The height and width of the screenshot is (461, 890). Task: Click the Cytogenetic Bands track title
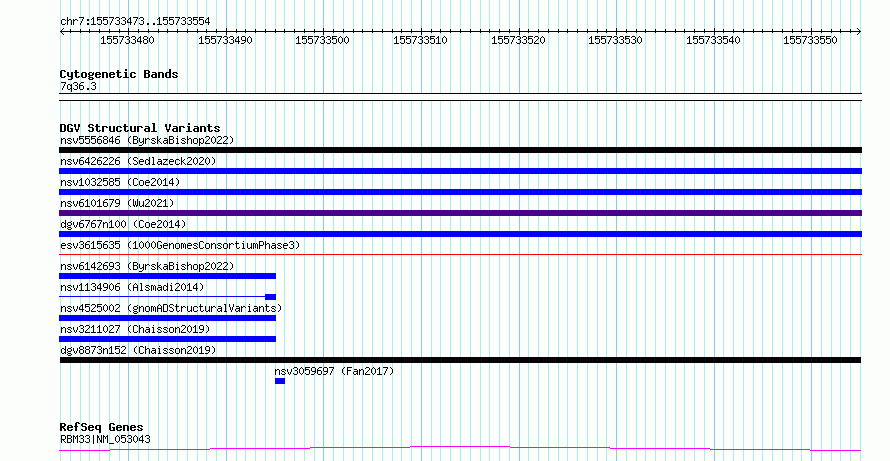pos(119,74)
